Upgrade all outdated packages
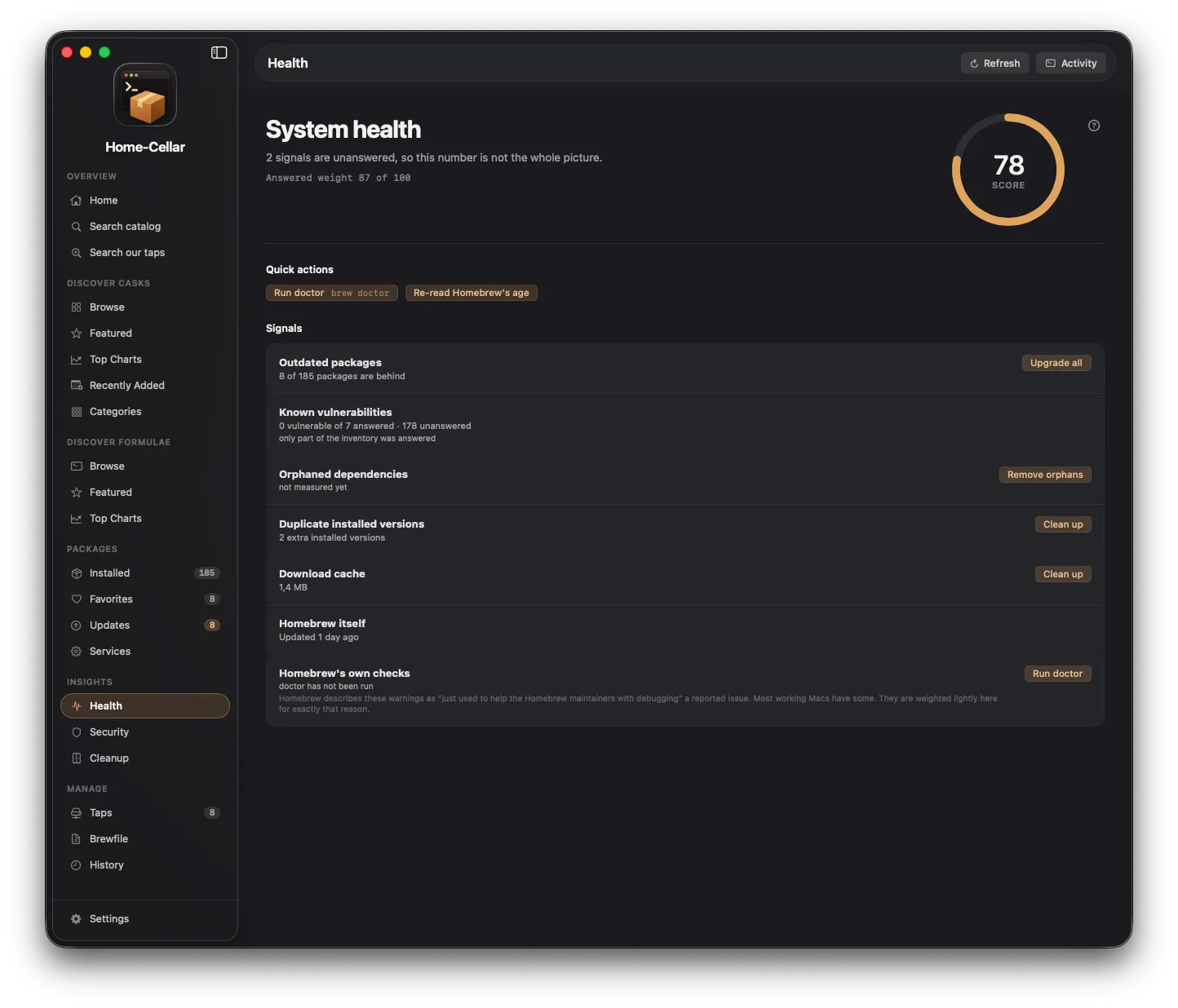Viewport: 1178px width, 1008px height. pos(1056,363)
